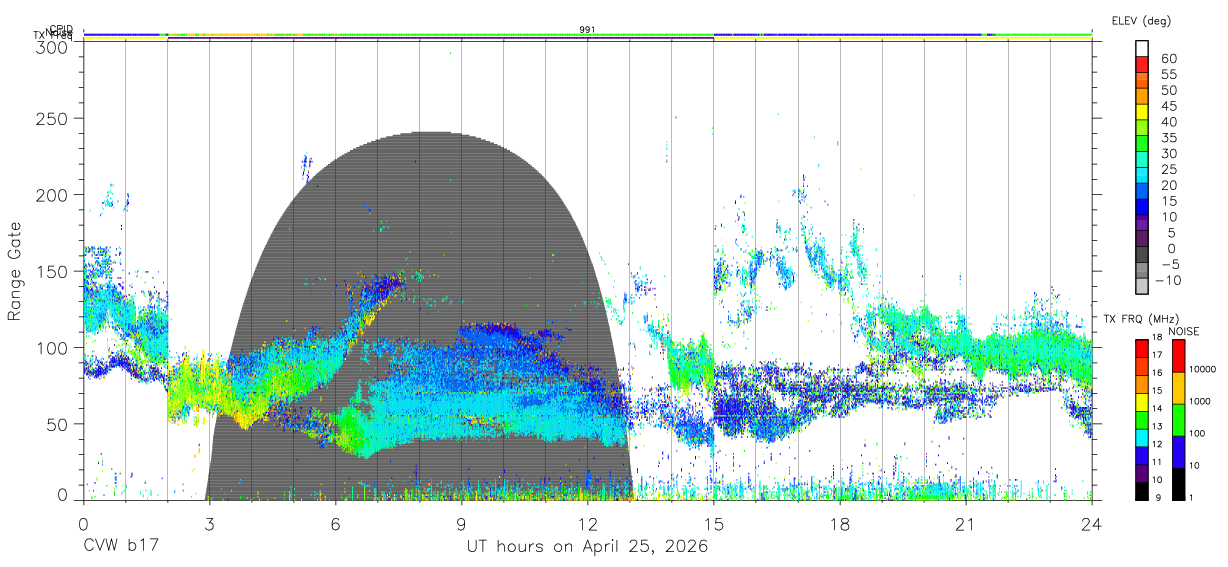Click the CPID color strip above the plot
1228x567 pixels.
pos(588,34)
